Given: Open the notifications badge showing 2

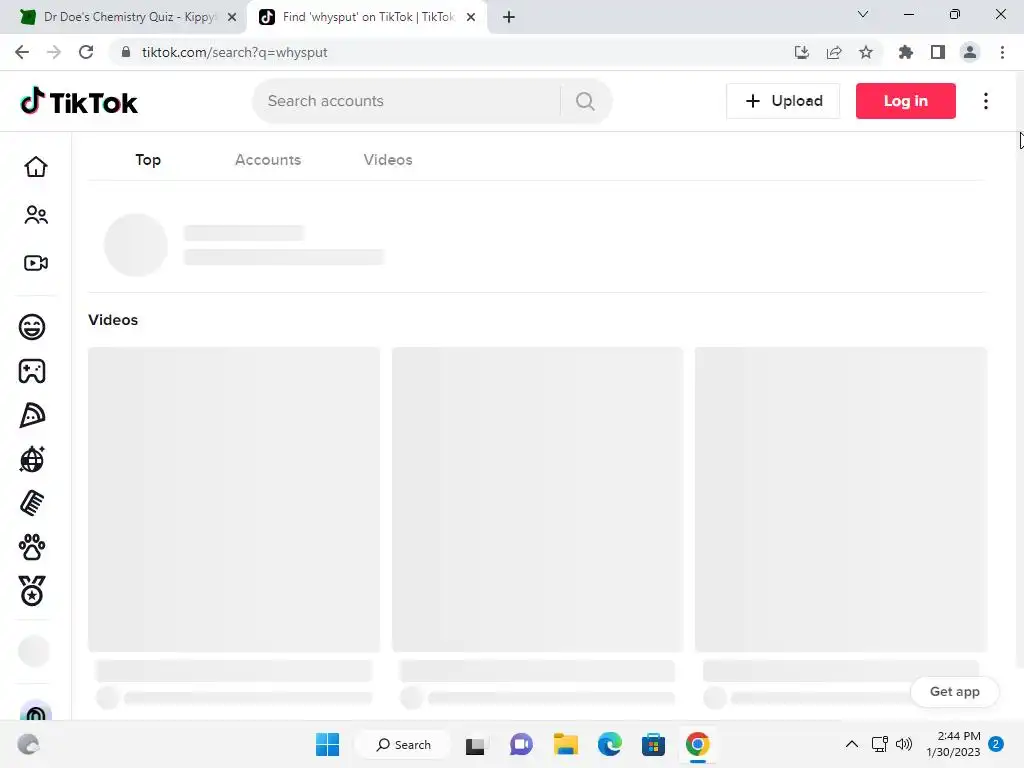Looking at the screenshot, I should pyautogui.click(x=996, y=744).
